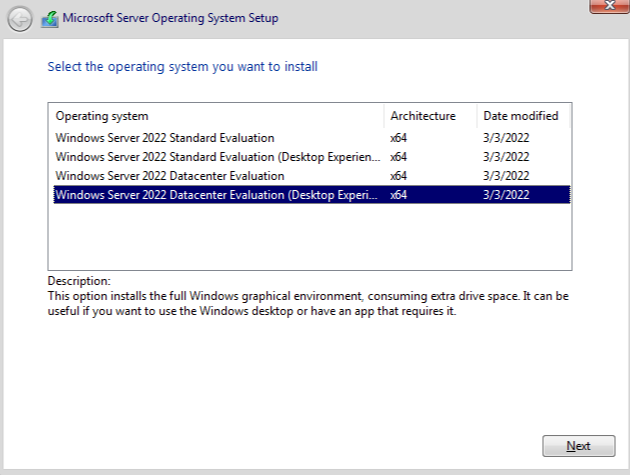Click the Description label
Screen dimensions: 630x475
point(79,280)
